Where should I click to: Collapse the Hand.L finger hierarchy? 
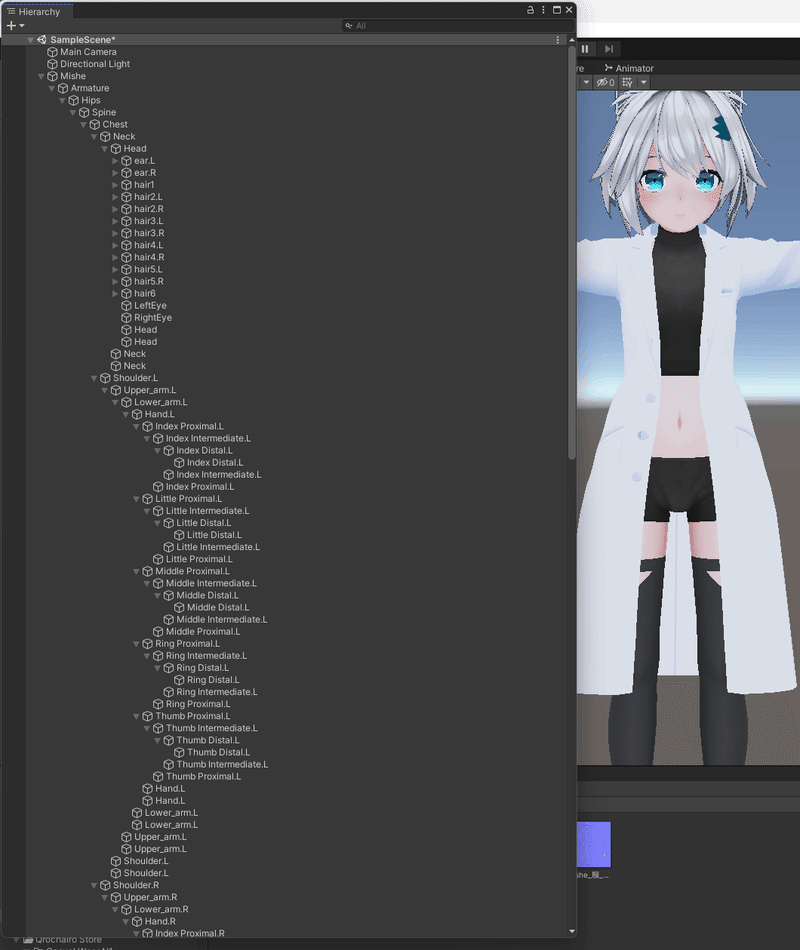[x=125, y=414]
